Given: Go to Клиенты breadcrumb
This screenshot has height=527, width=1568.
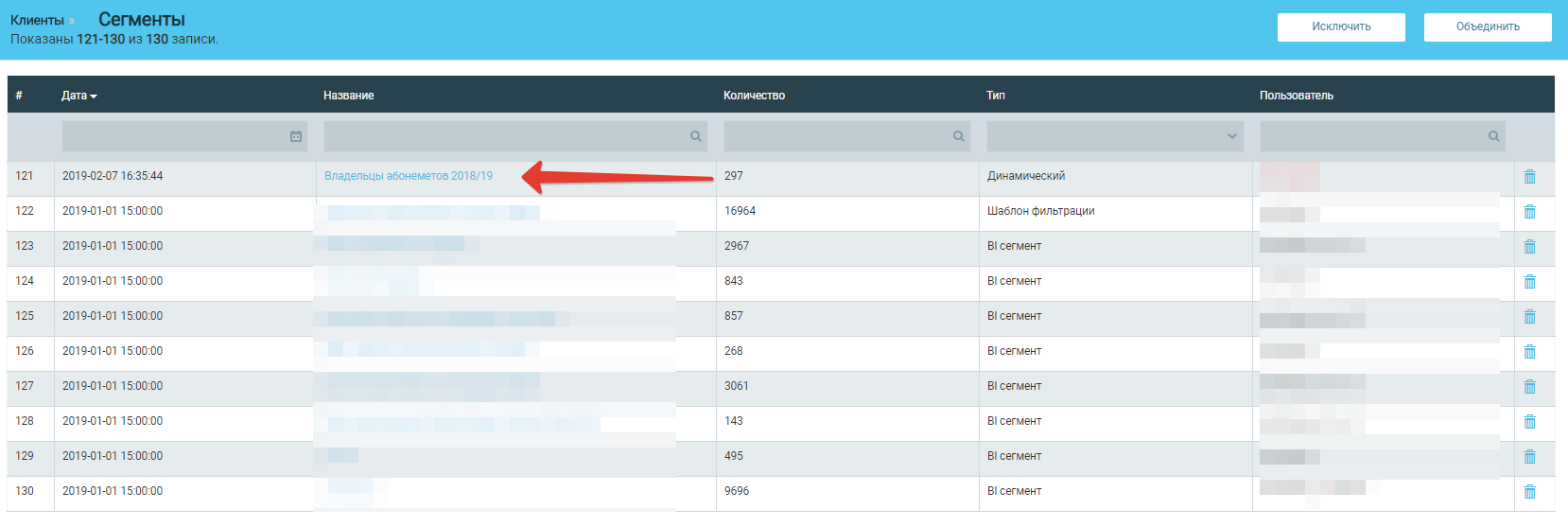Looking at the screenshot, I should tap(37, 20).
